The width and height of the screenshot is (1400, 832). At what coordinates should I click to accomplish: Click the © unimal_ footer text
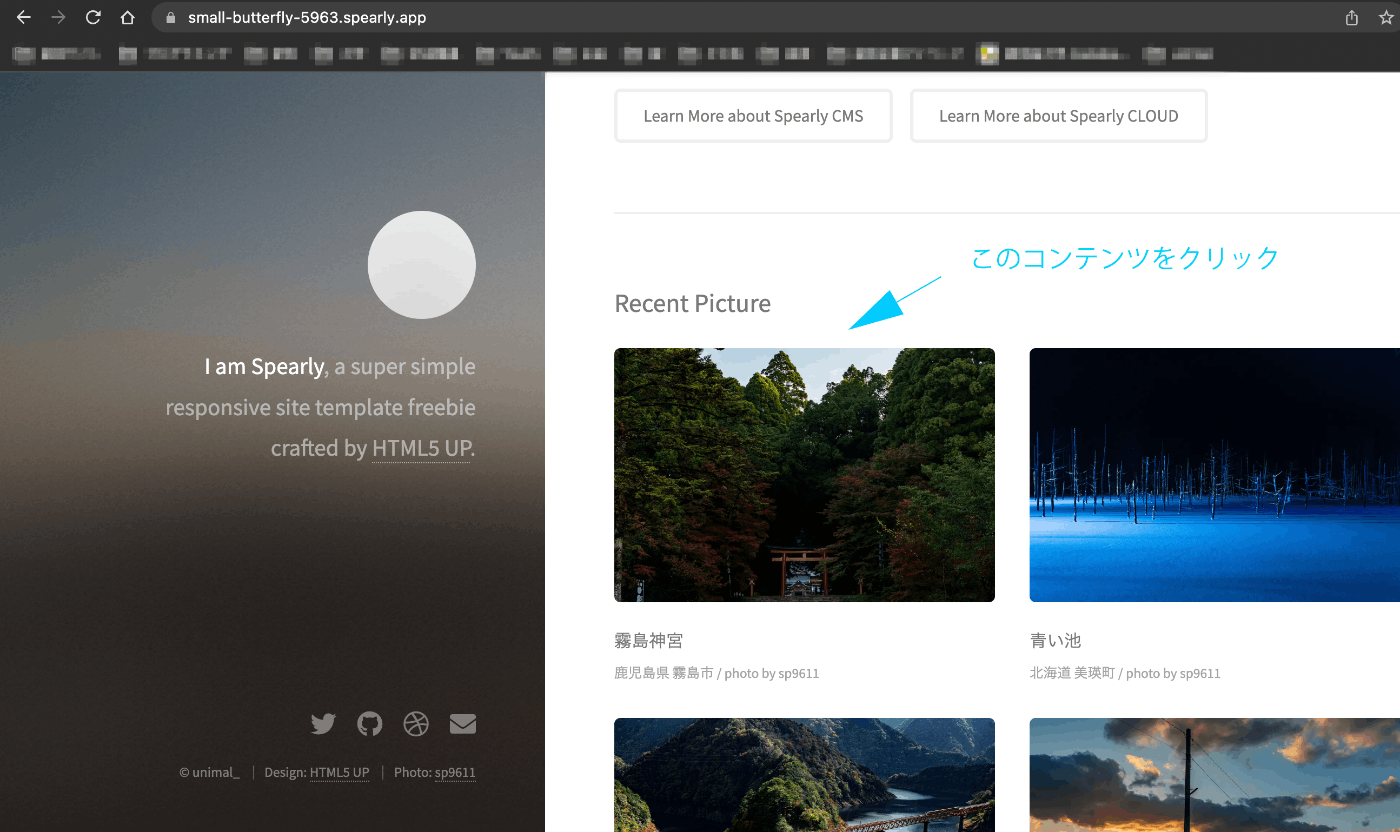pos(209,773)
